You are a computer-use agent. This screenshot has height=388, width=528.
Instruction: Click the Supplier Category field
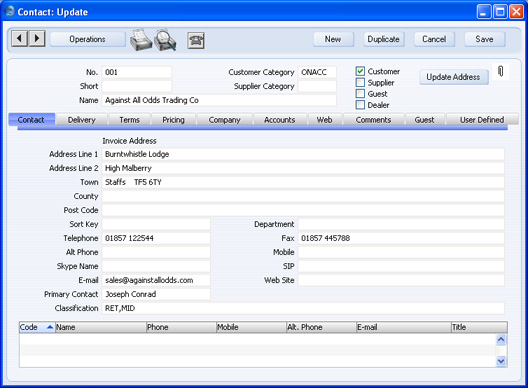(x=317, y=86)
